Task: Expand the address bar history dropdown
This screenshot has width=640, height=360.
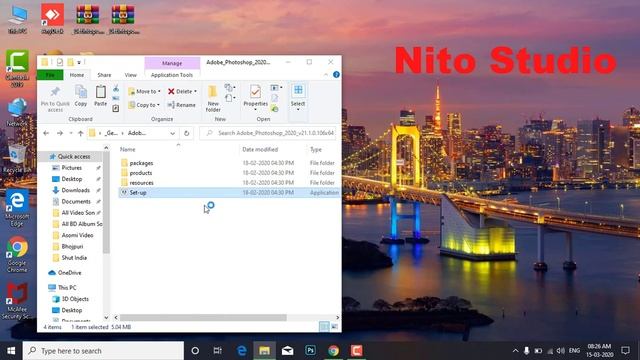Action: tap(173, 133)
